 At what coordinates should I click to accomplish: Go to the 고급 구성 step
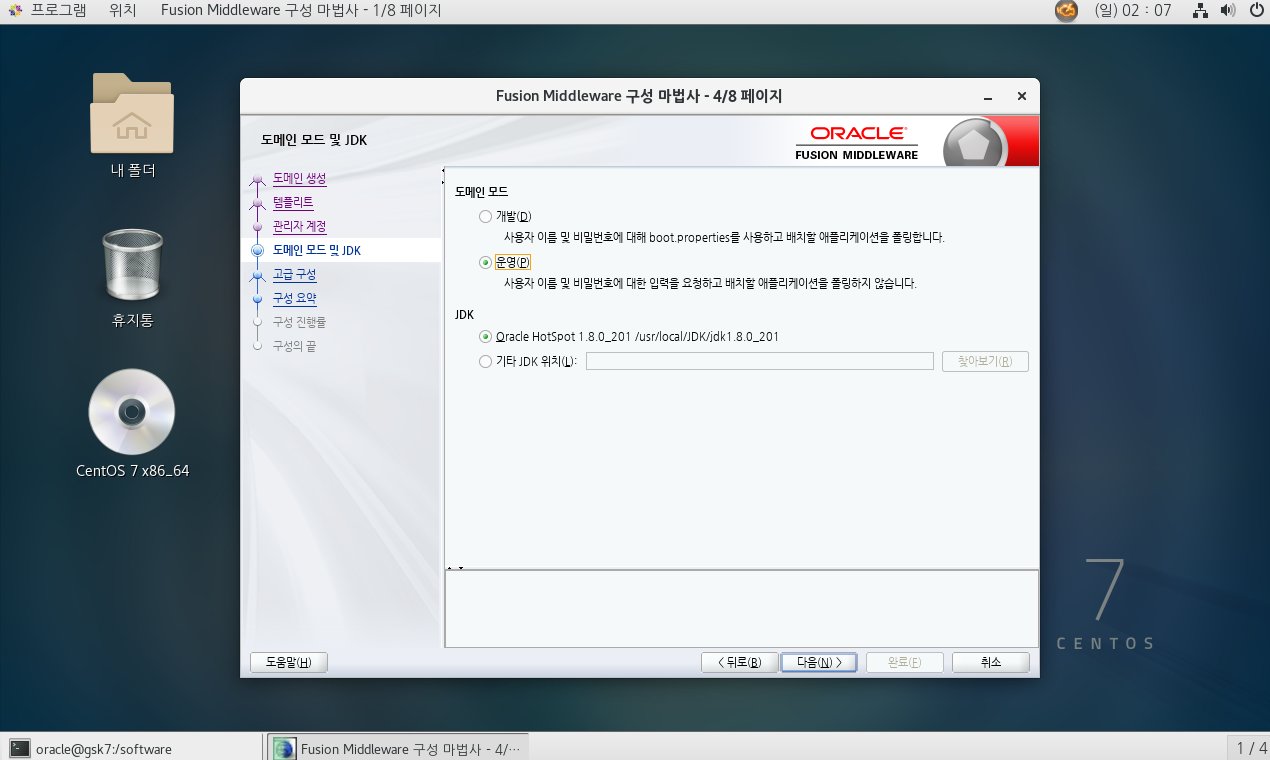tap(294, 274)
